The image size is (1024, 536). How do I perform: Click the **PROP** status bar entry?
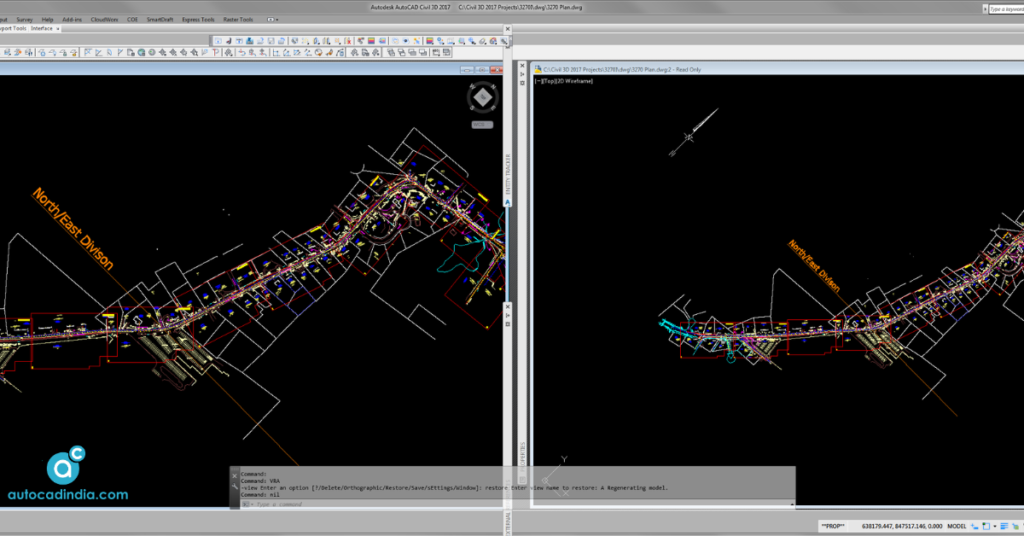tap(833, 526)
